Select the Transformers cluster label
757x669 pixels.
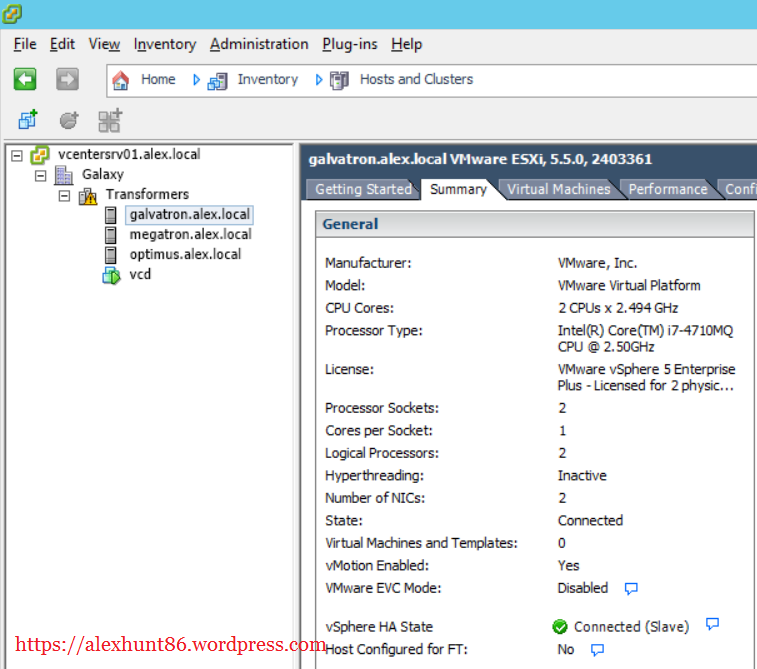[147, 194]
